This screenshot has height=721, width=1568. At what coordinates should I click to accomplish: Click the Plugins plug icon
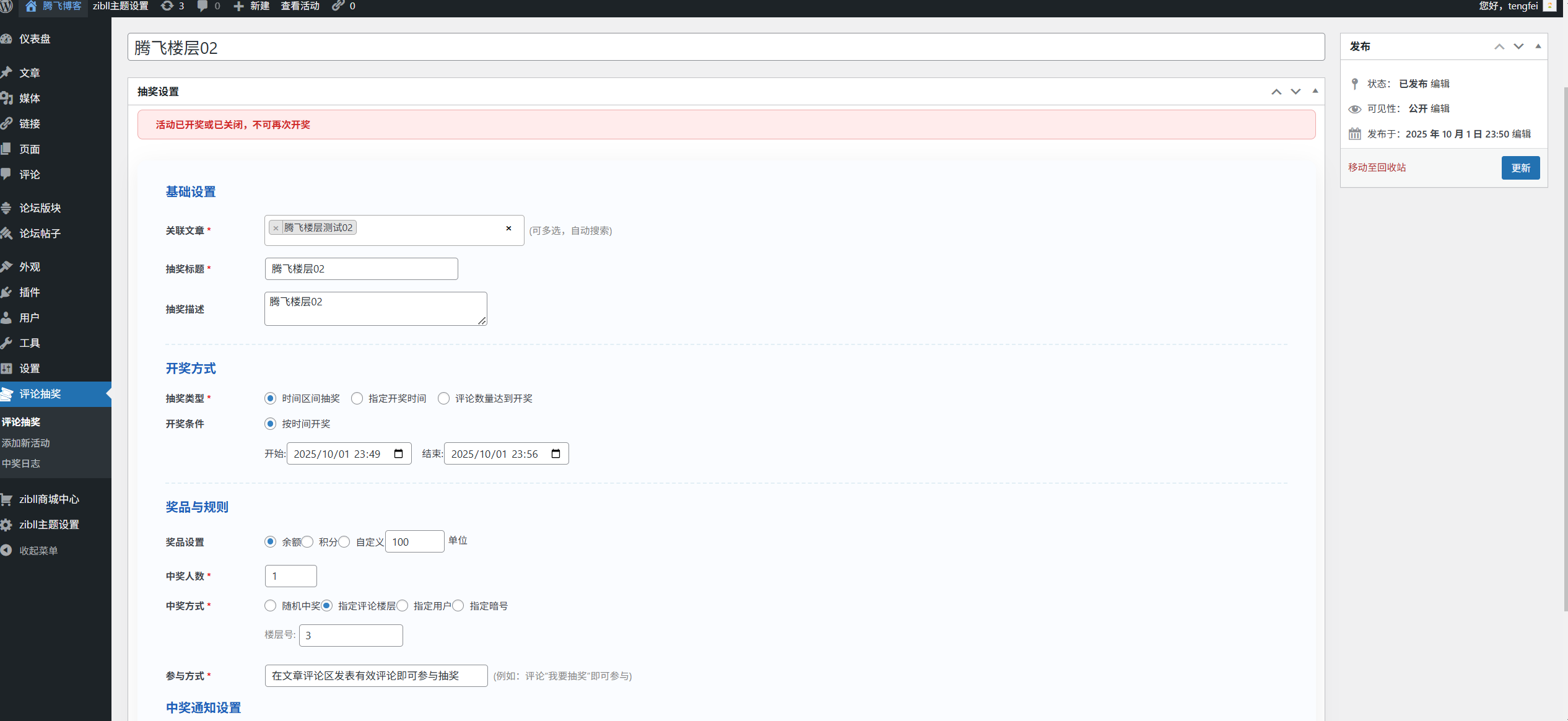coord(6,292)
